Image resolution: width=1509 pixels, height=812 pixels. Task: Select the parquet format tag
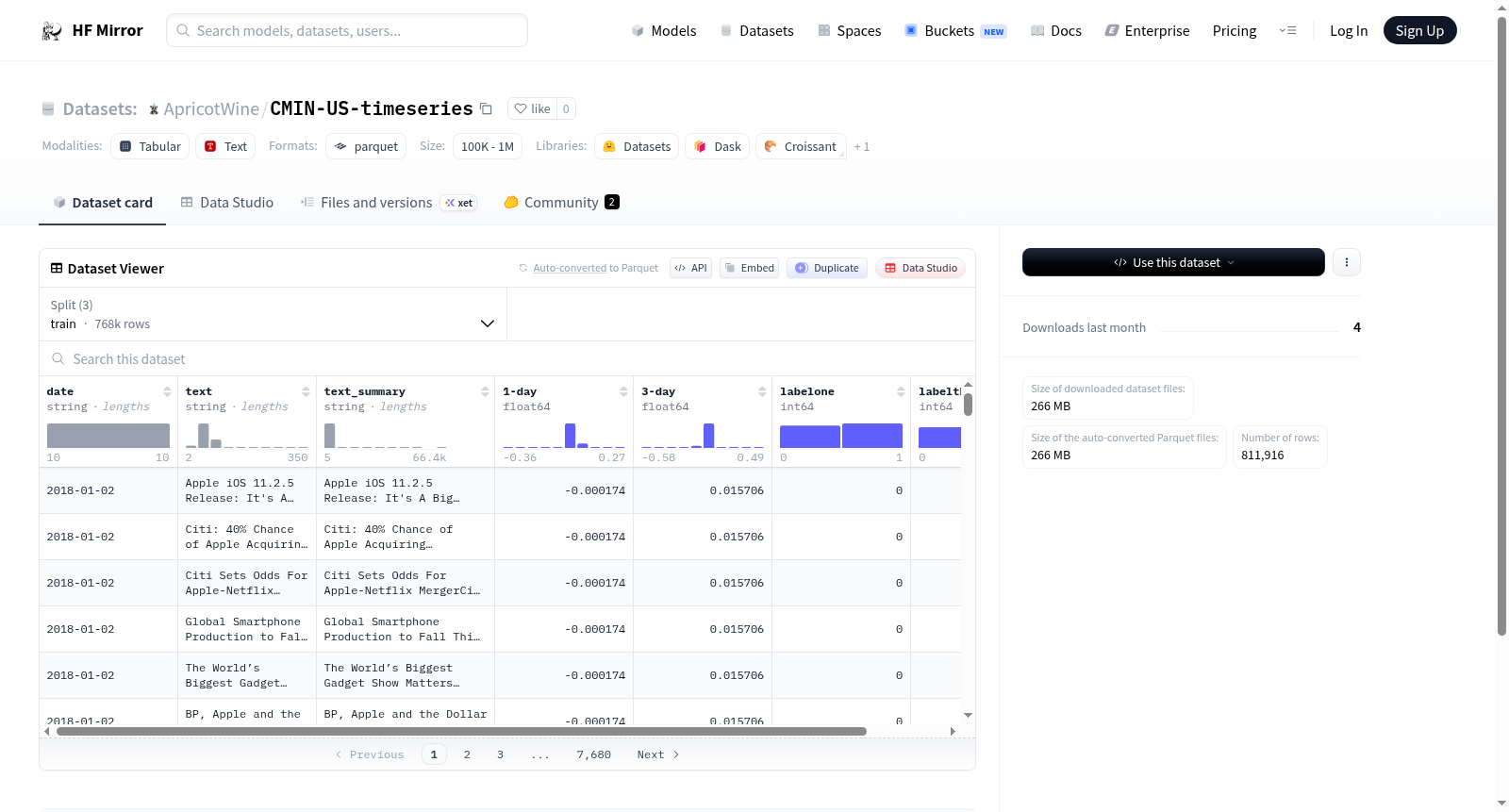point(366,146)
